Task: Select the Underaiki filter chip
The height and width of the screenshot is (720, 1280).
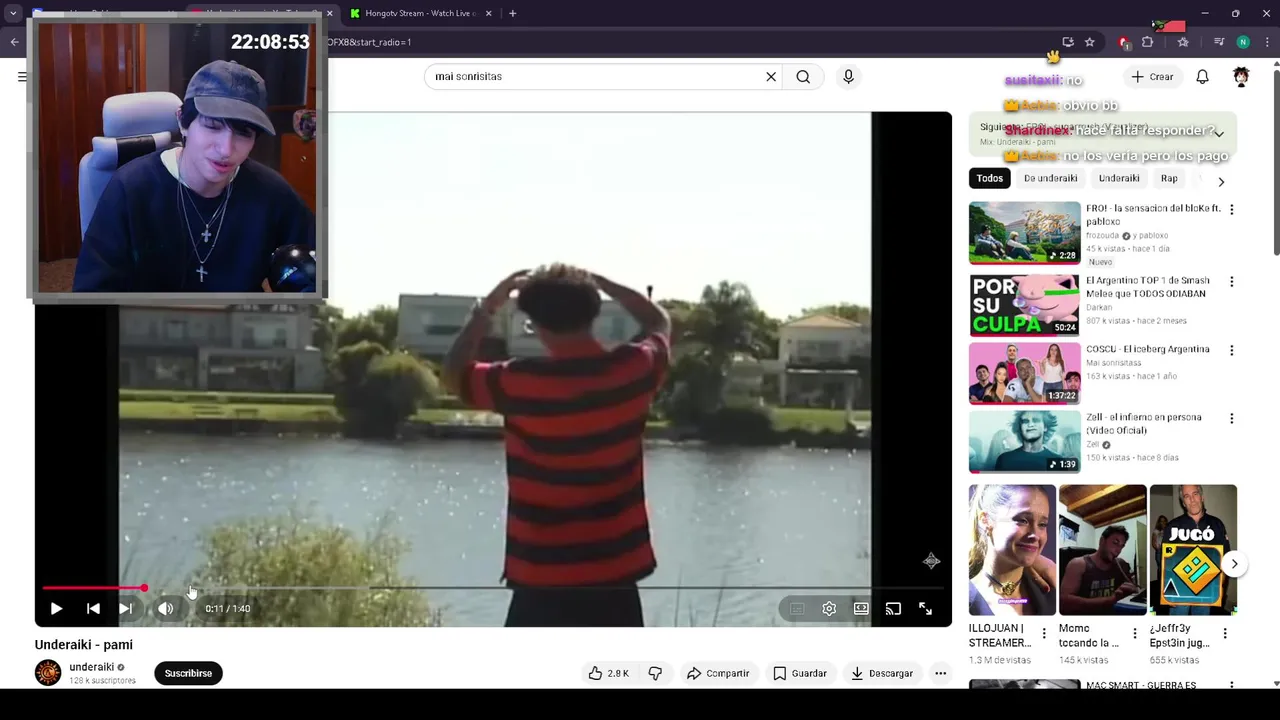Action: (x=1119, y=178)
